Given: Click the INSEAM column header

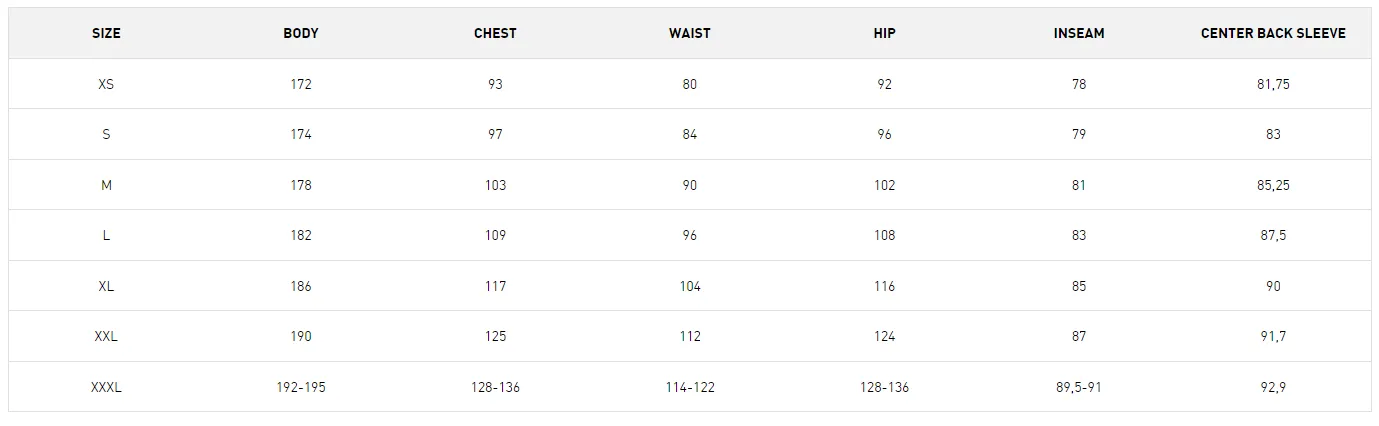Looking at the screenshot, I should [1079, 33].
